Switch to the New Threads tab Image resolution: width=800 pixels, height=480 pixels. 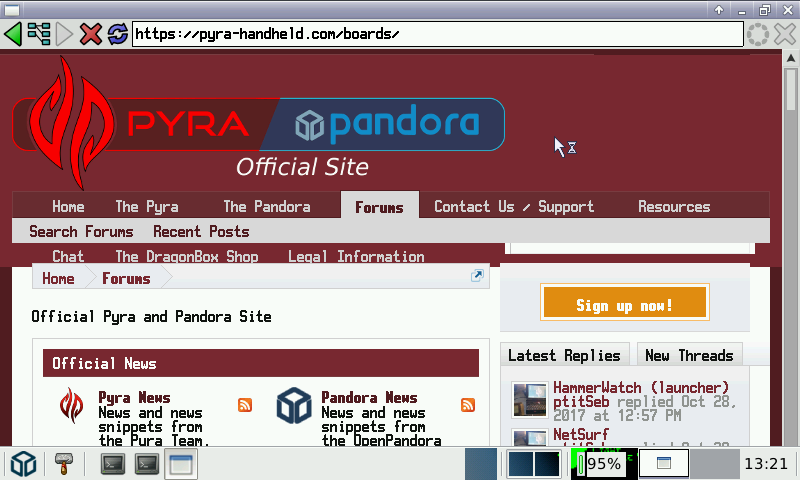[x=689, y=355]
